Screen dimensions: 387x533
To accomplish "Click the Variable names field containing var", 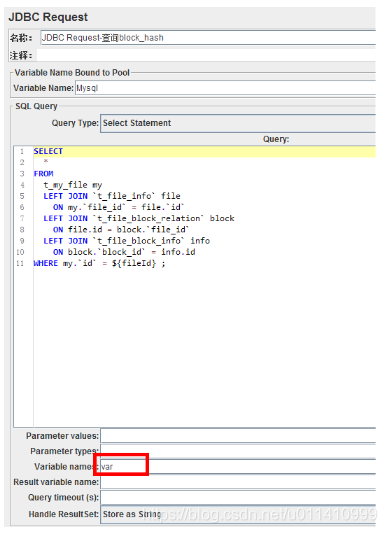I will coord(238,467).
